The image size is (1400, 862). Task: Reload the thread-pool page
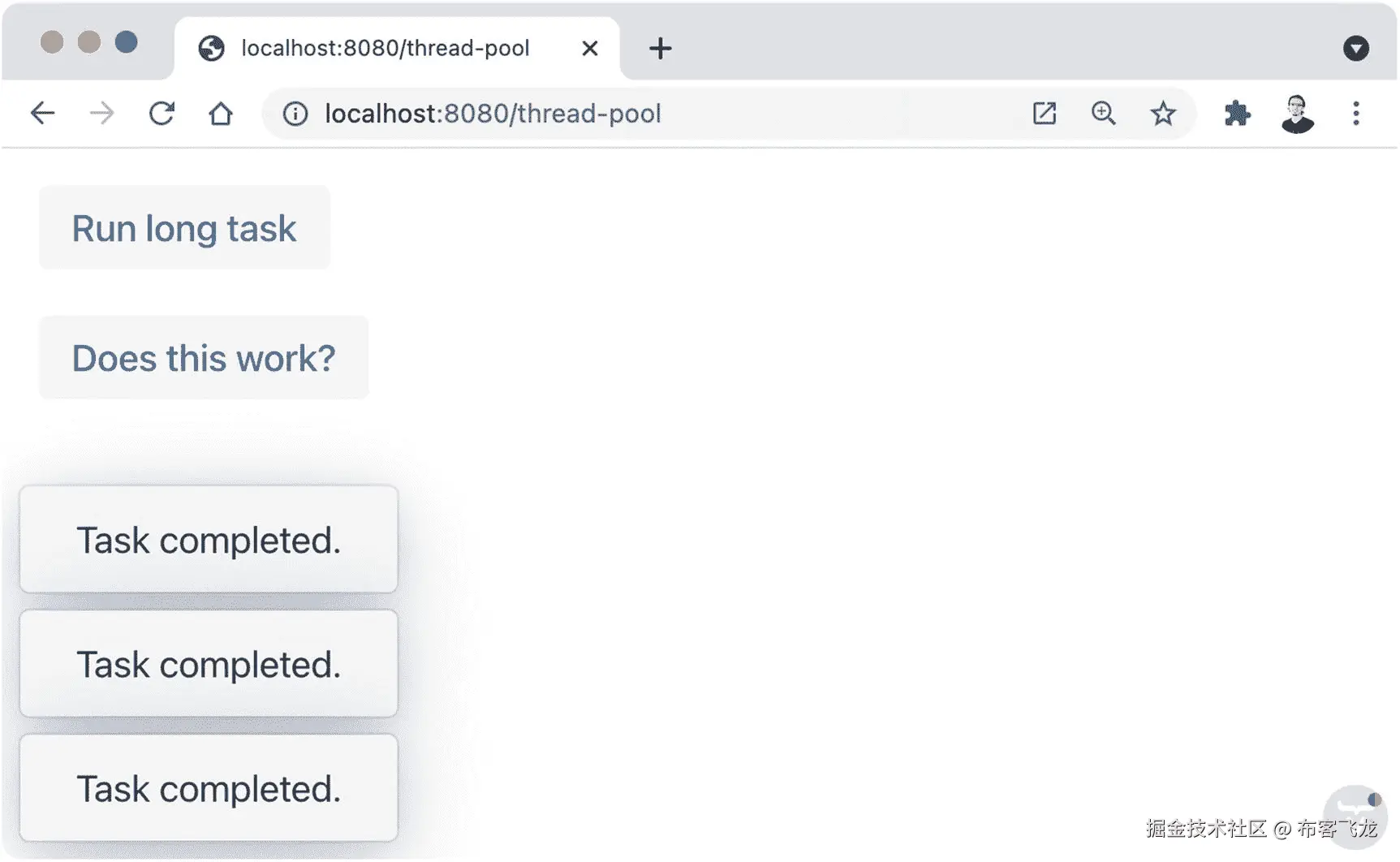coord(162,114)
